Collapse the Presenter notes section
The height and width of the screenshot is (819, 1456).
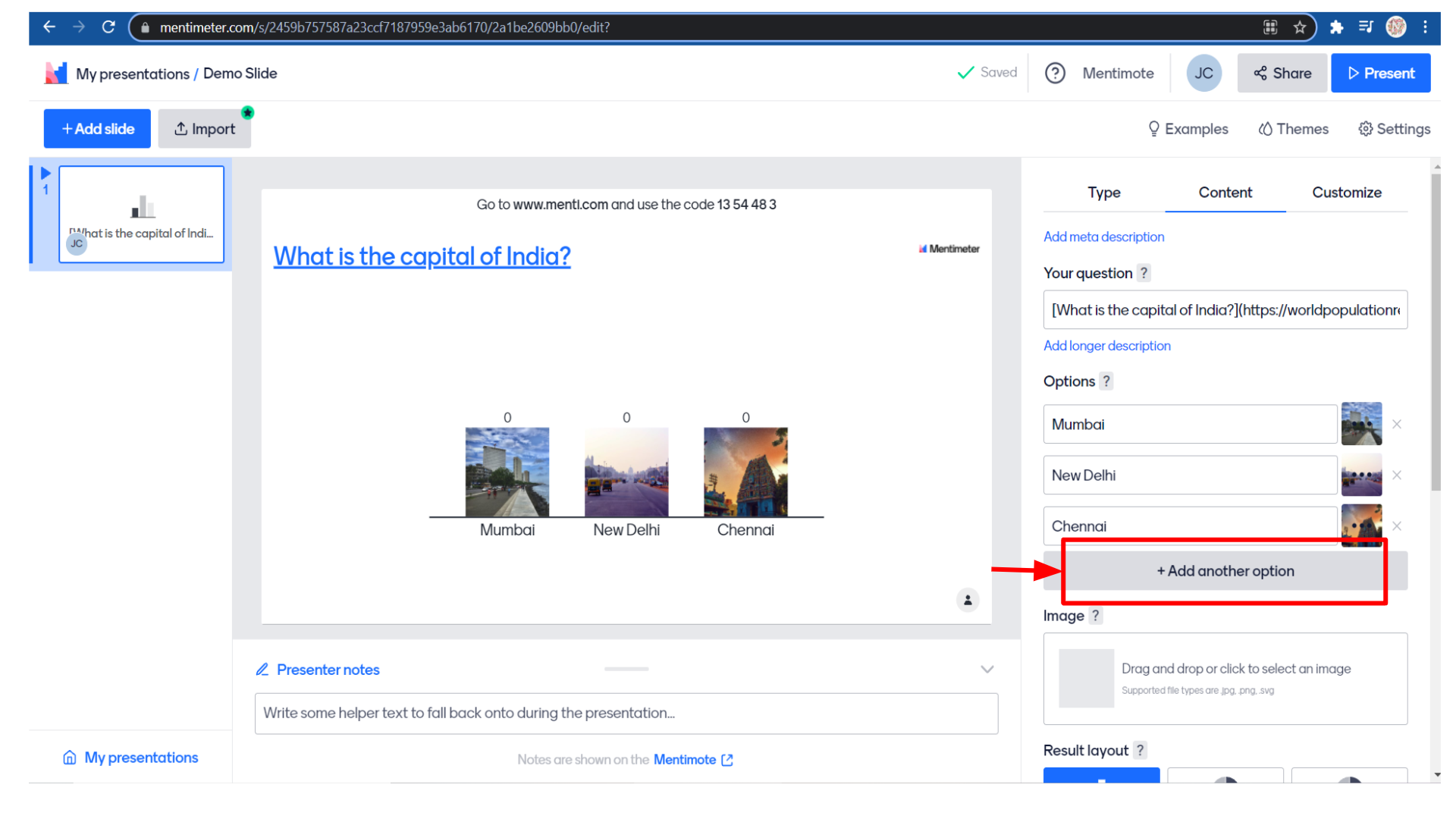[x=987, y=670]
